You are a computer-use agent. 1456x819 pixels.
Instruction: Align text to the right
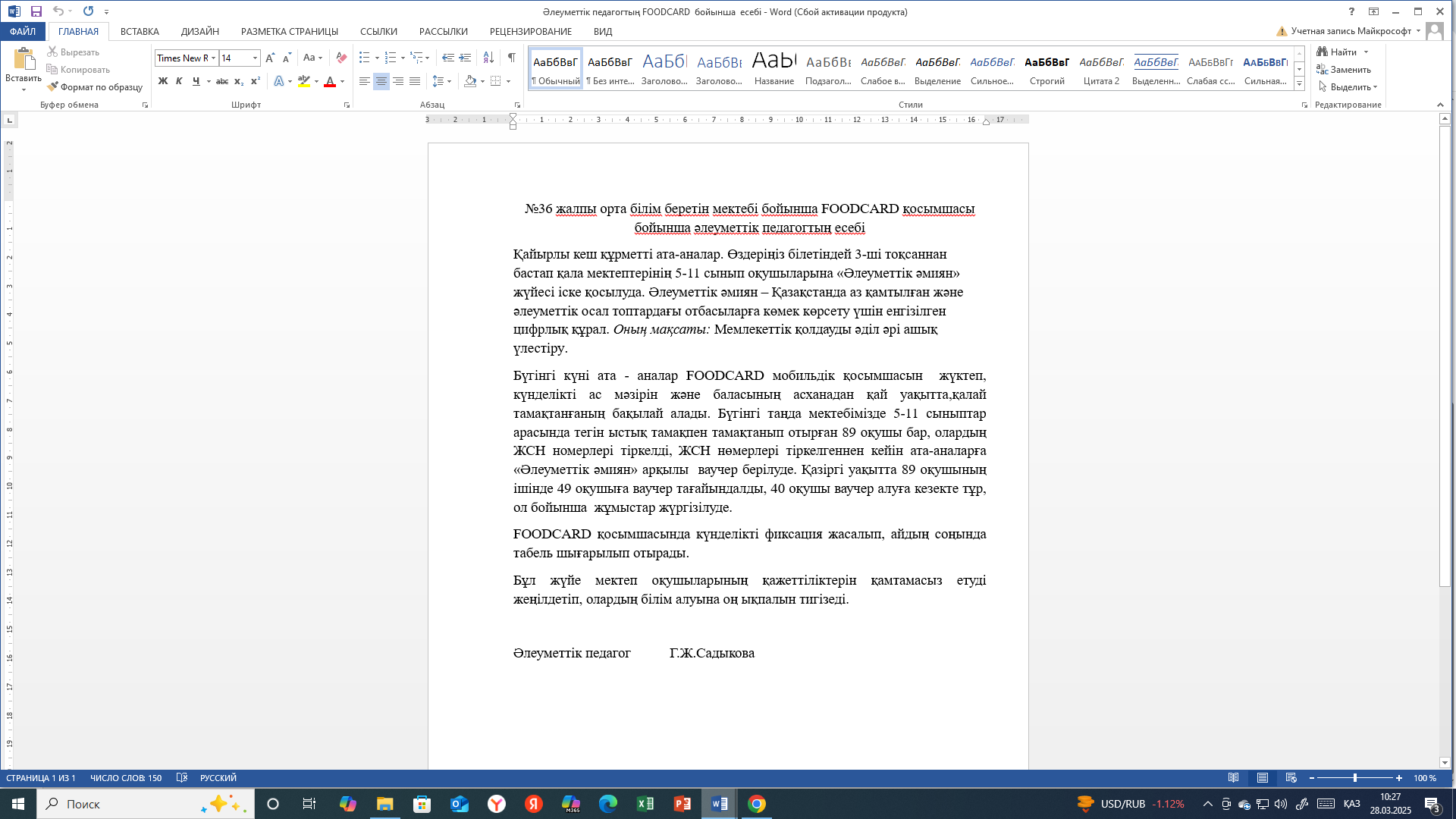(x=398, y=81)
